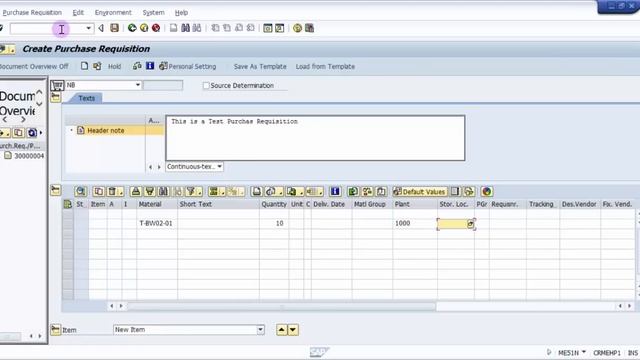Expand the Header note tree node
Viewport: 640px width, 360px height.
click(71, 130)
